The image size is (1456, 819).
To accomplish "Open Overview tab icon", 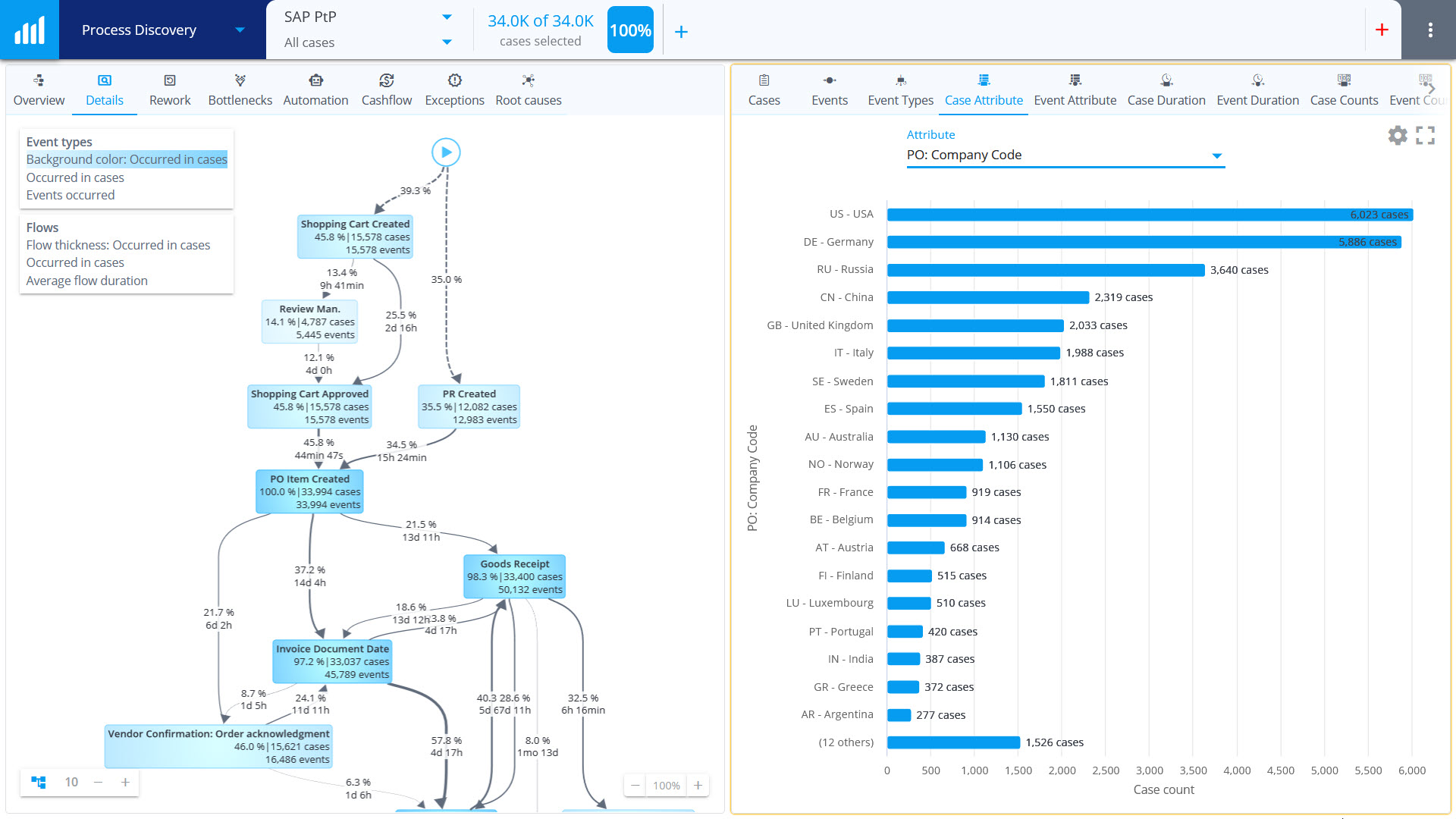I will [39, 80].
